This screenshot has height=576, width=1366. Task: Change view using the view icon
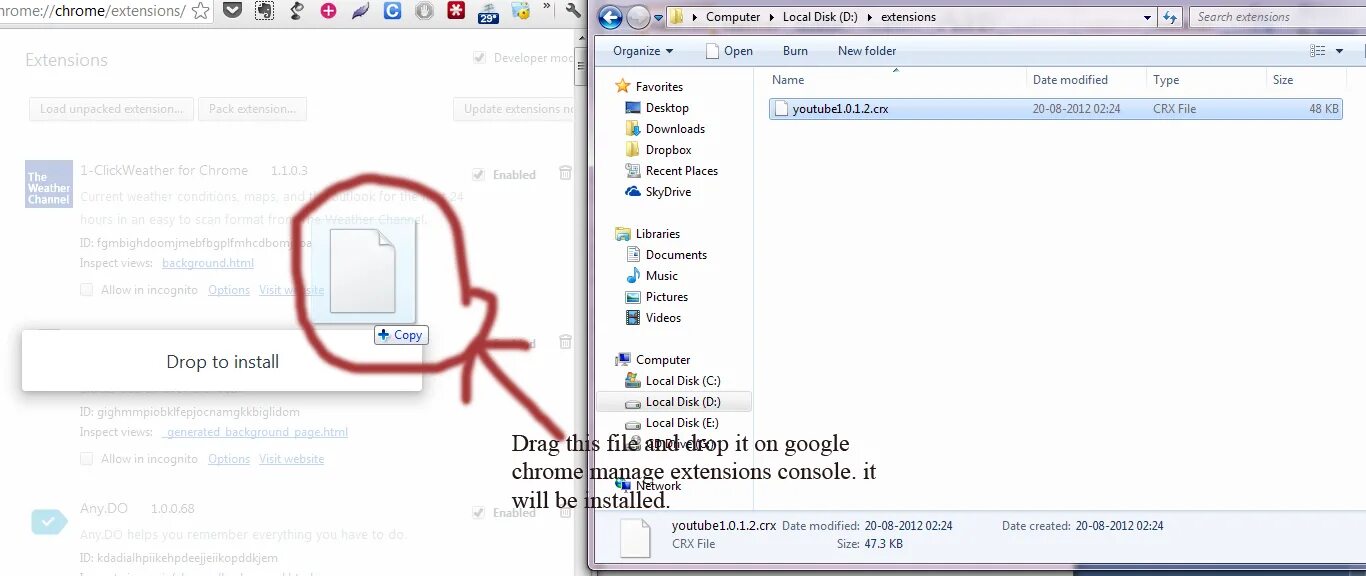pos(1318,51)
